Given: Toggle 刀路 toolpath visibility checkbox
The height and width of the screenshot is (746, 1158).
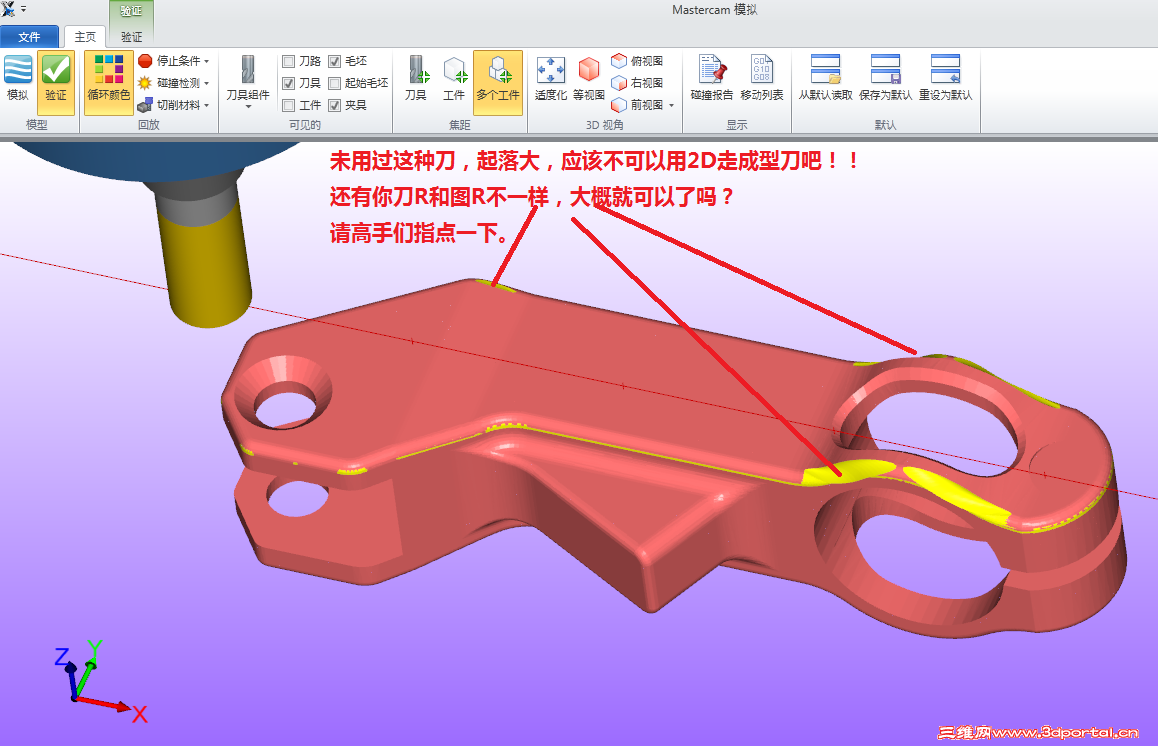Looking at the screenshot, I should (289, 61).
